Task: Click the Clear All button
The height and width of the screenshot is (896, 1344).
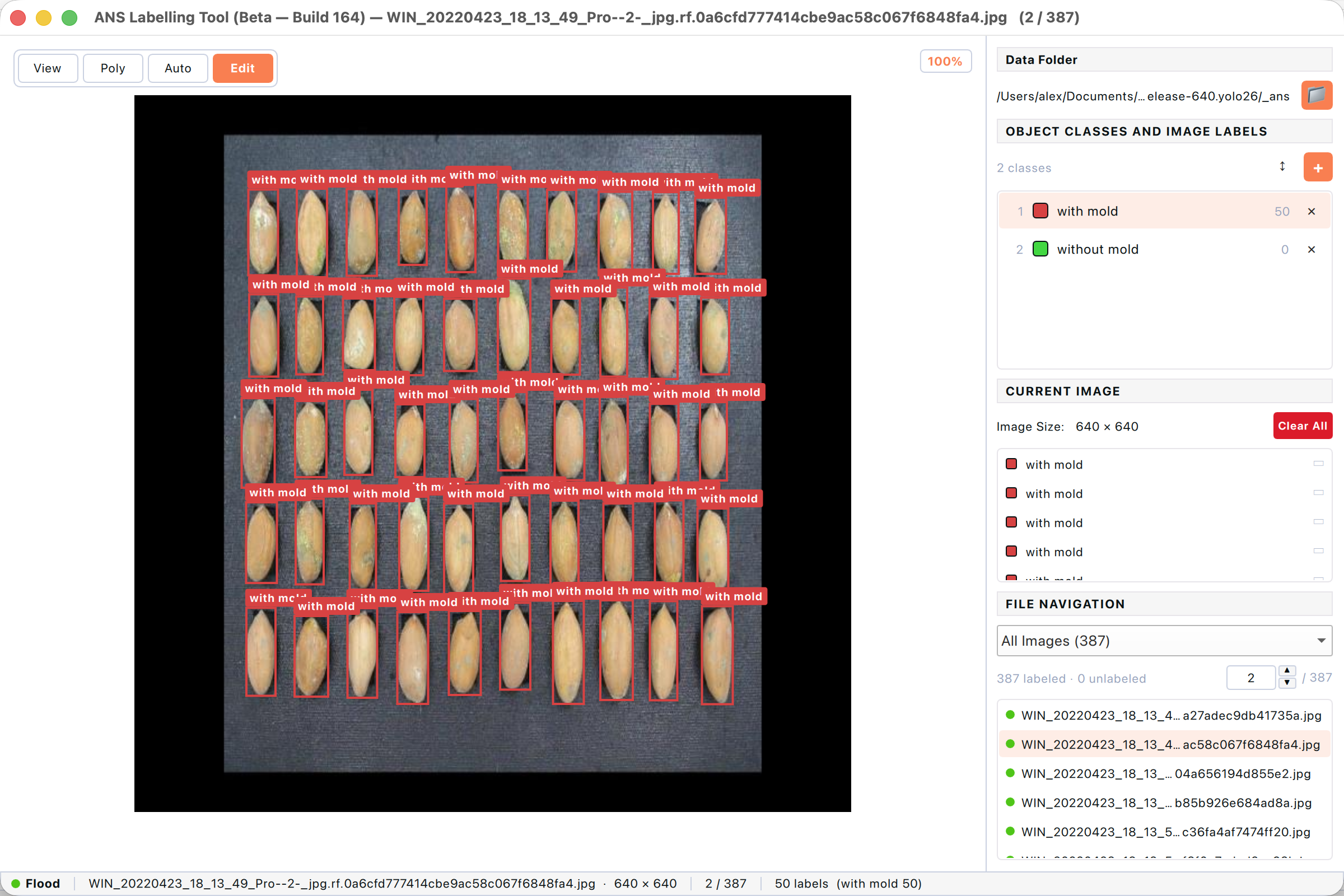Action: coord(1303,426)
